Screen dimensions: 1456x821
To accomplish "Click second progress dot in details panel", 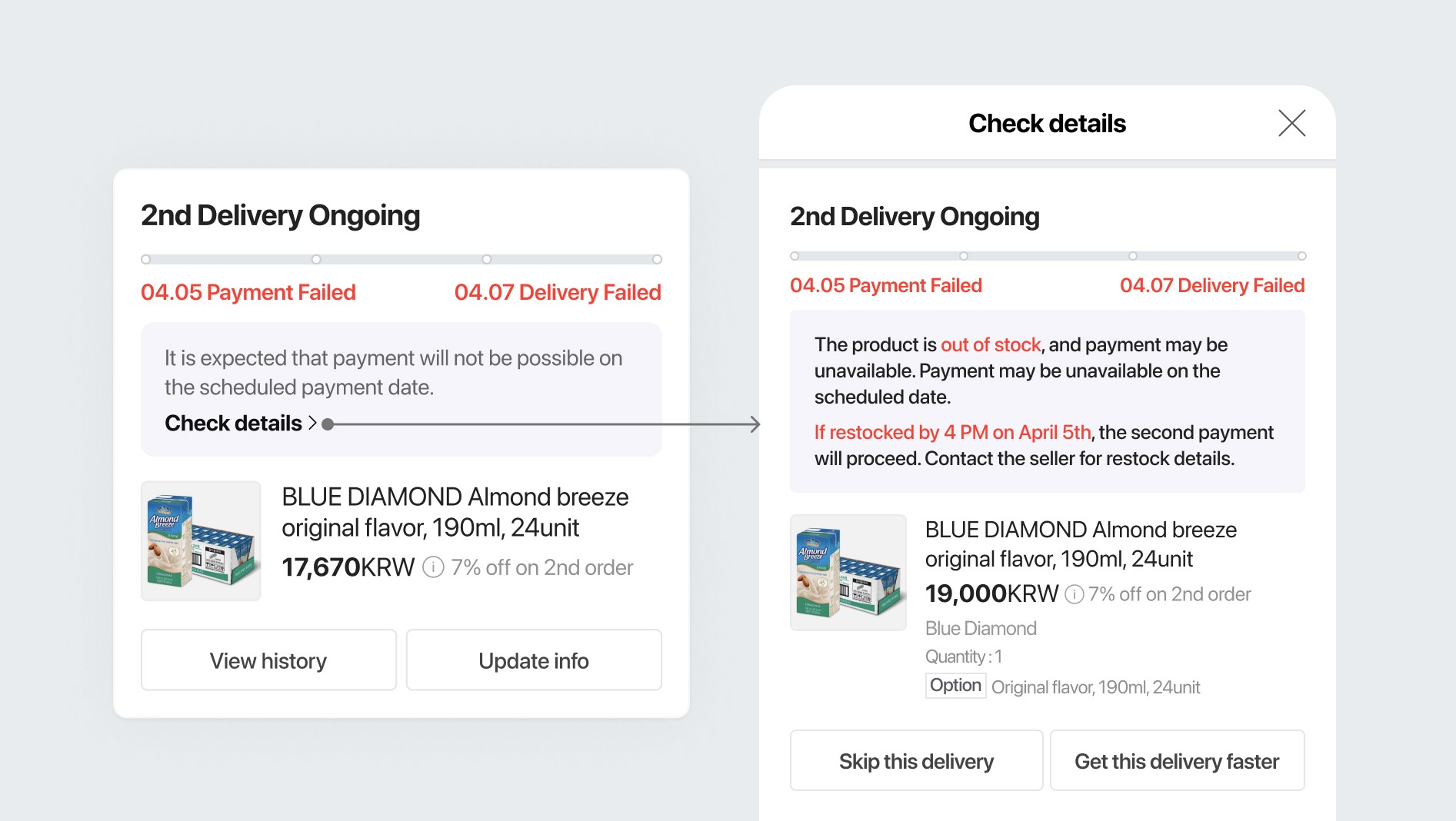I will click(x=964, y=256).
